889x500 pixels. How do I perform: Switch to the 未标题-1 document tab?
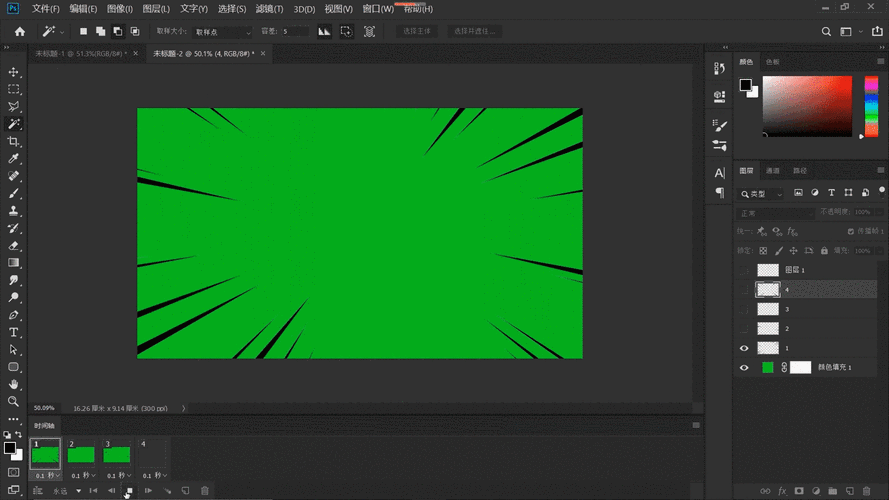point(78,53)
